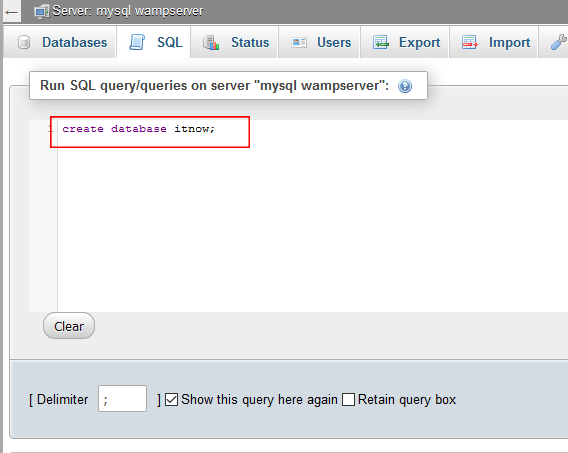Open the Import tab
Image resolution: width=568 pixels, height=453 pixels.
point(493,42)
